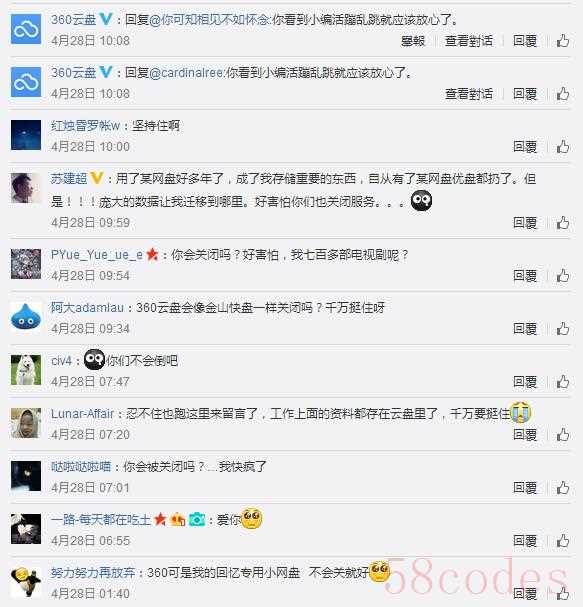Reply to 苏建超's comment via 回复
Viewport: 583px width, 607px height.
coord(525,223)
